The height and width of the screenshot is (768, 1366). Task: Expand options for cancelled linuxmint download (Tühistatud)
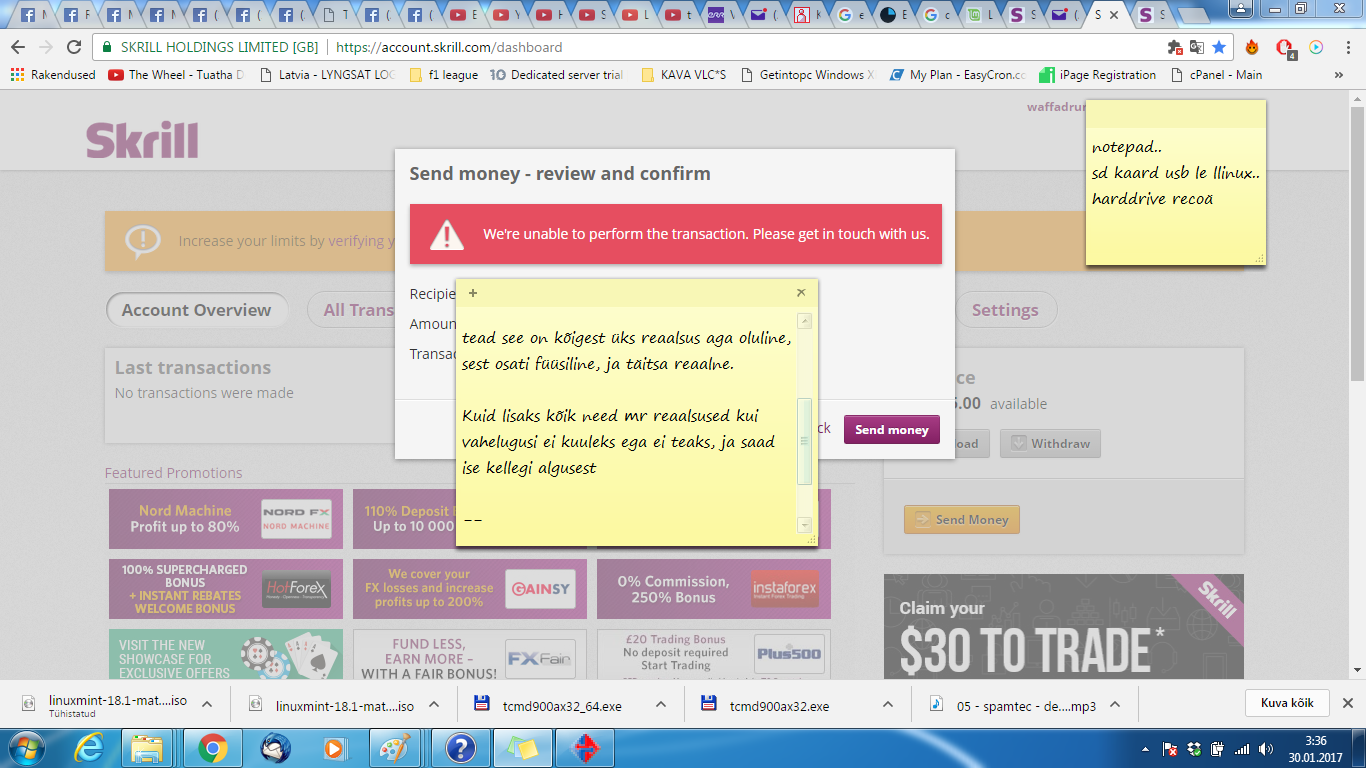point(206,705)
